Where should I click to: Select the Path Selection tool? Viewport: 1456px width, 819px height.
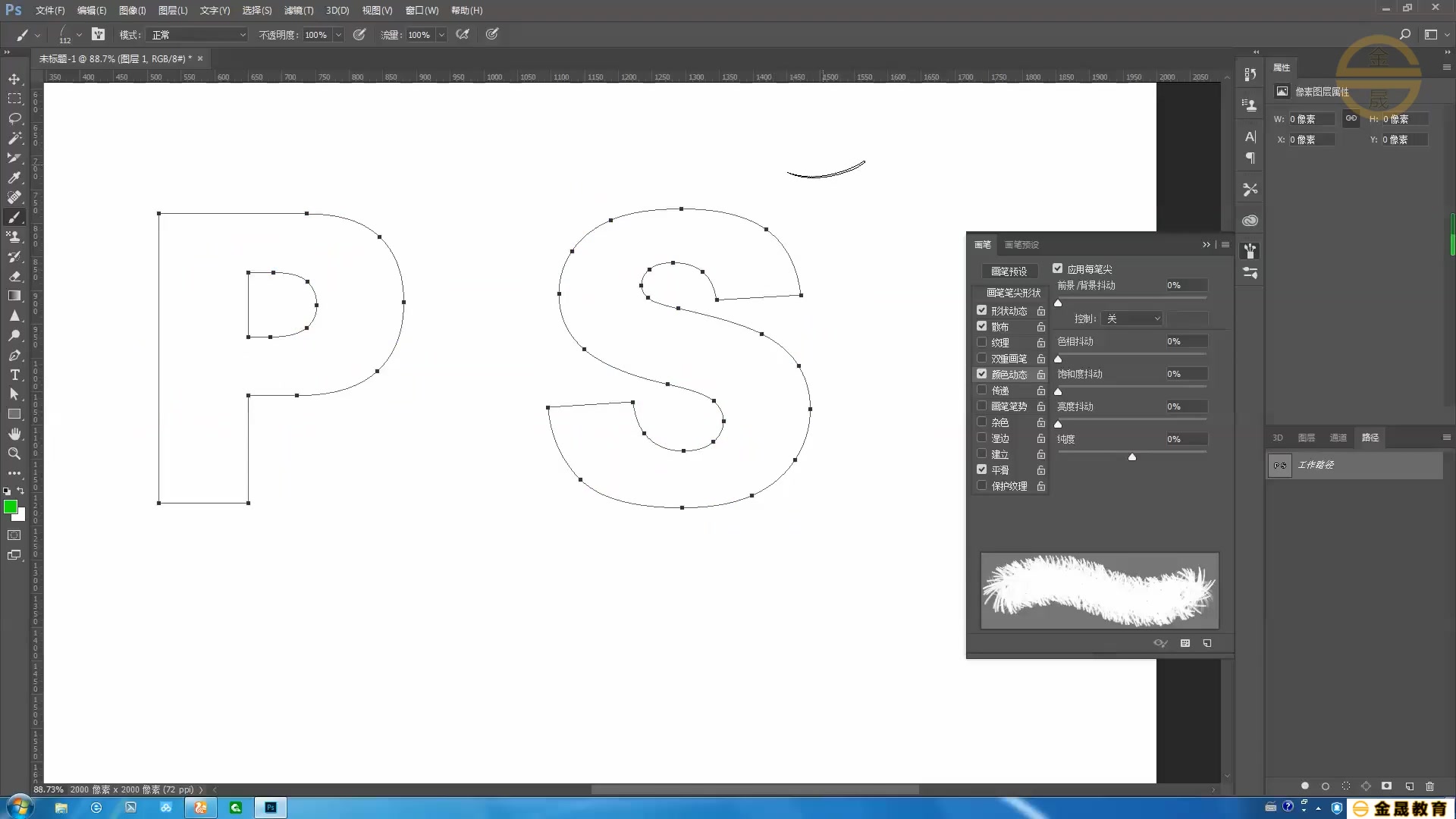point(14,394)
